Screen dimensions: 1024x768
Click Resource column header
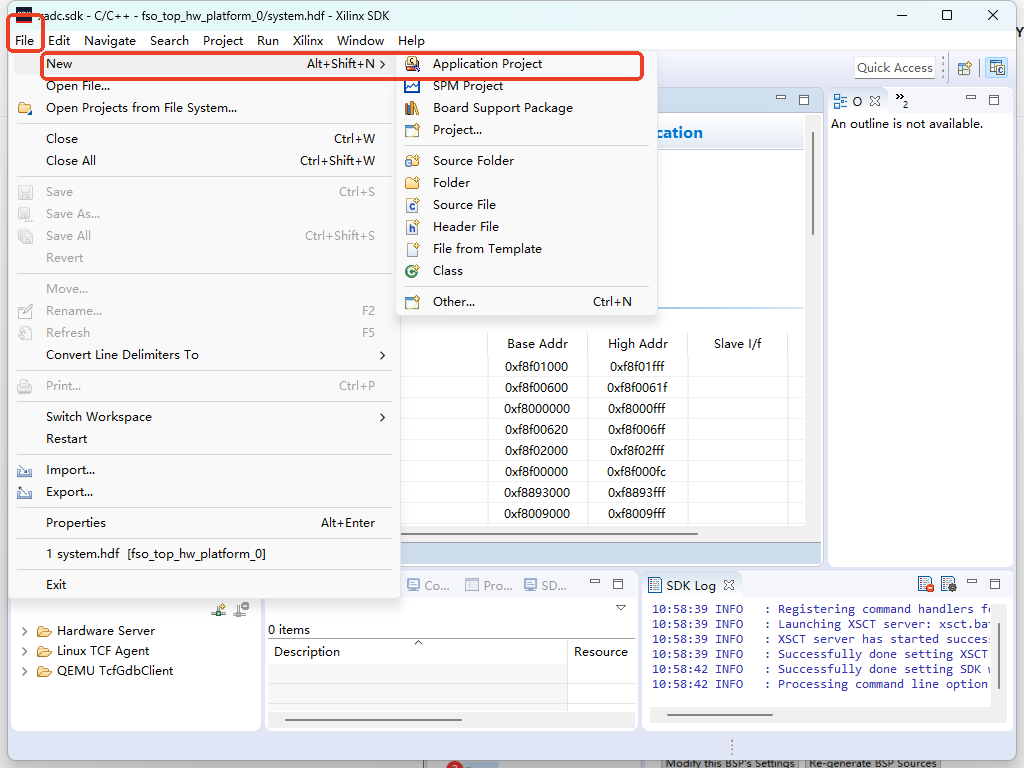tap(601, 652)
